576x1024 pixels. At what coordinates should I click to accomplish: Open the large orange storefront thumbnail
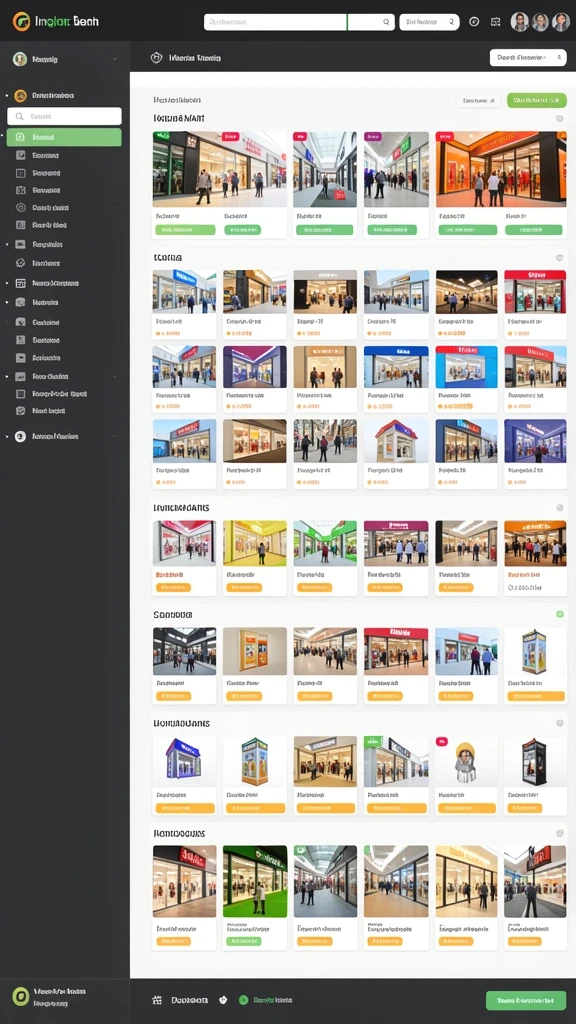pyautogui.click(x=501, y=169)
